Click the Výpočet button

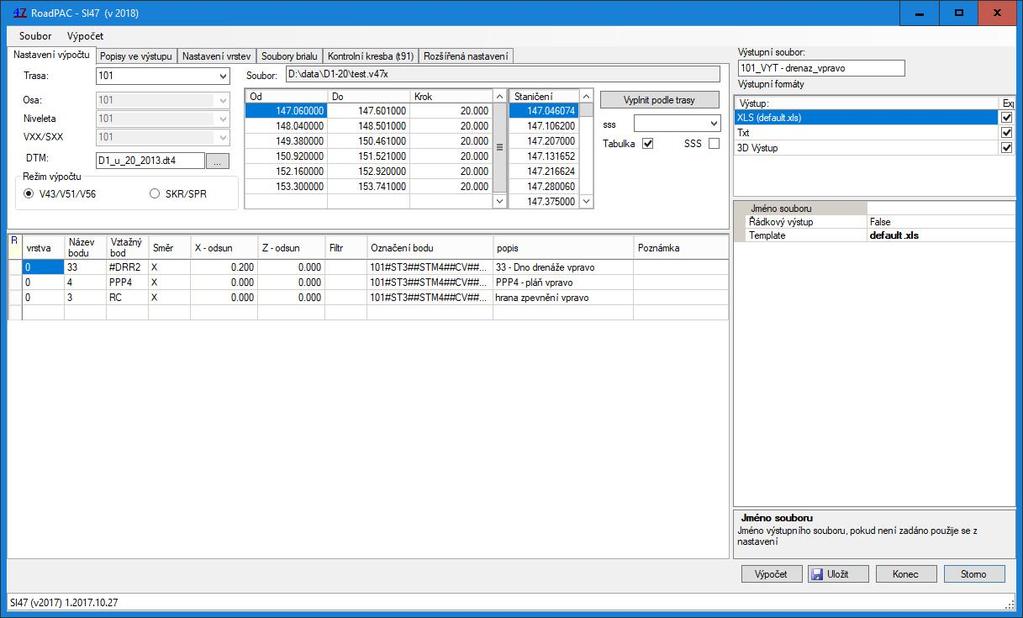tap(771, 574)
